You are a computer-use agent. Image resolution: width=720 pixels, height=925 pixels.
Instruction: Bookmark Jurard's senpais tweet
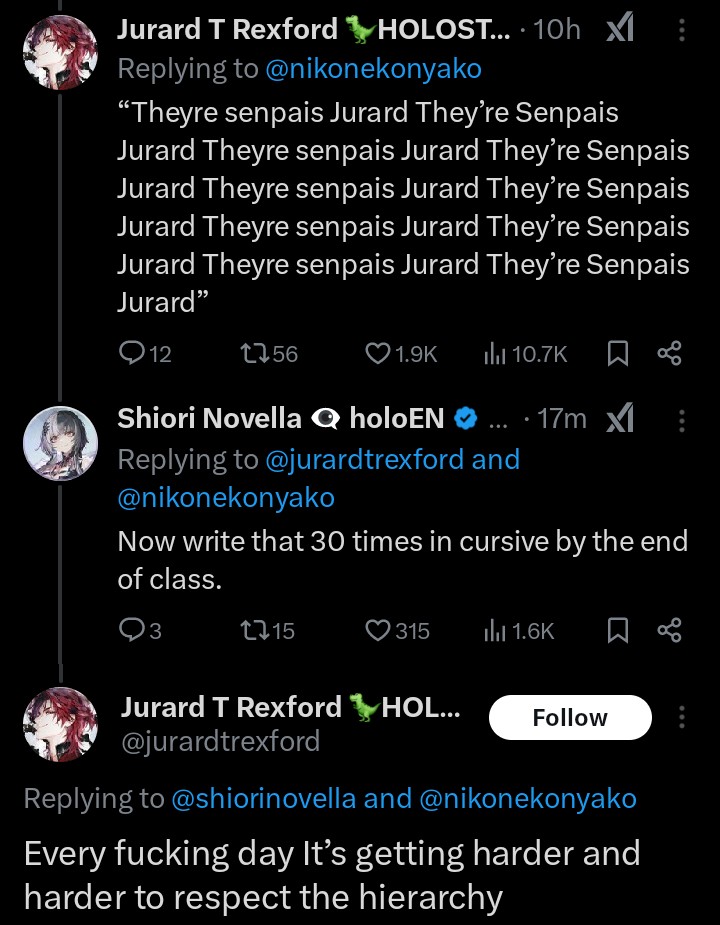[x=619, y=353]
